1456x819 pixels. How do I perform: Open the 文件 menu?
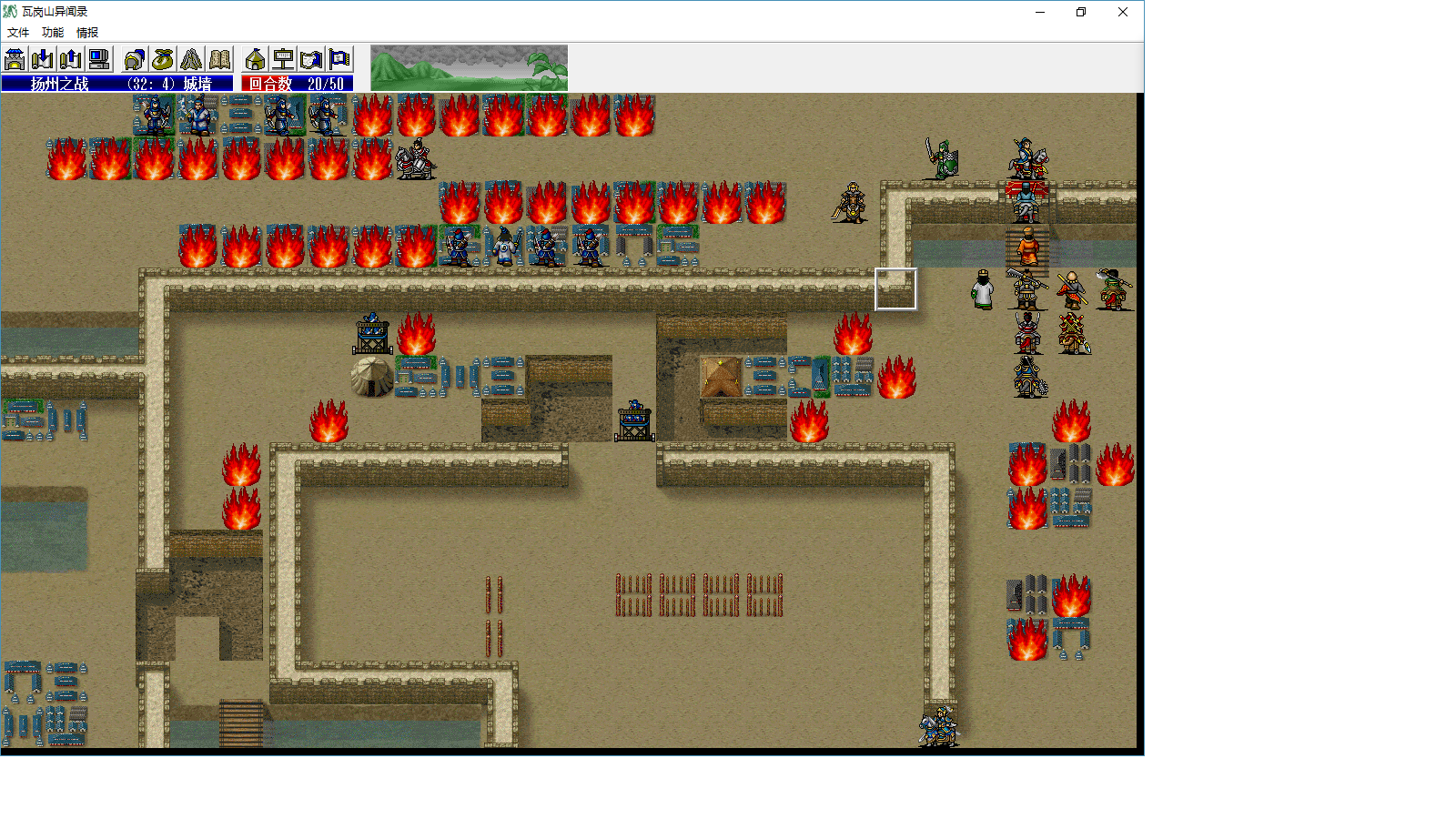pos(18,33)
